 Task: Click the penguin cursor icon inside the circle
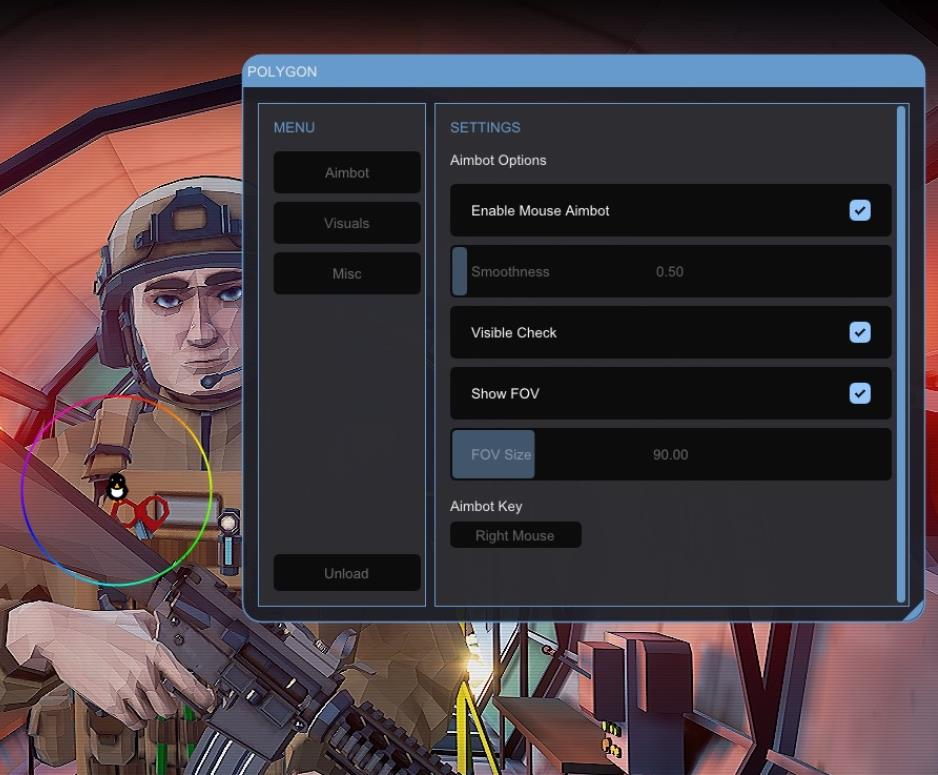(x=117, y=487)
